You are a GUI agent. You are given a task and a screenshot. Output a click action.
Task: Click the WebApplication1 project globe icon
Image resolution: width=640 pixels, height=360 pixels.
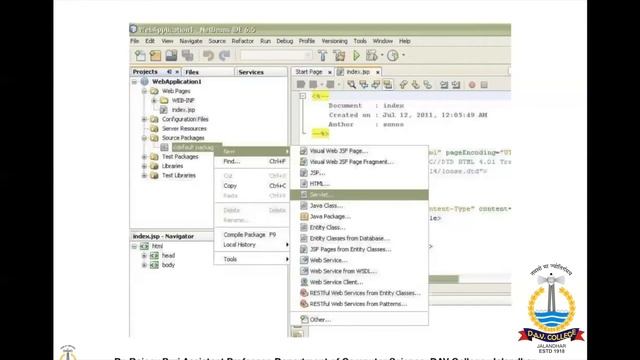[x=144, y=82]
